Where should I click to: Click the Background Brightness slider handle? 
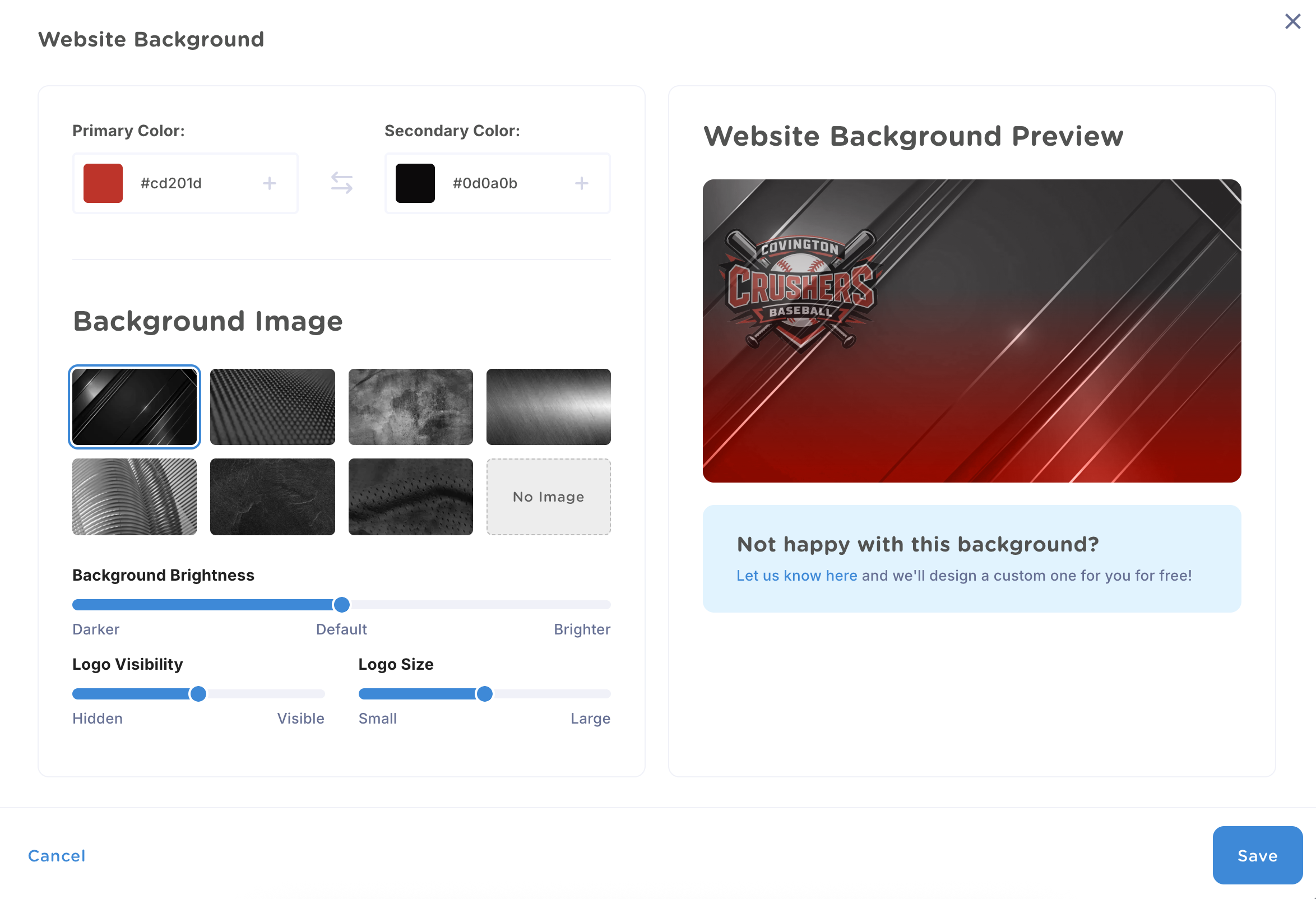(x=341, y=605)
